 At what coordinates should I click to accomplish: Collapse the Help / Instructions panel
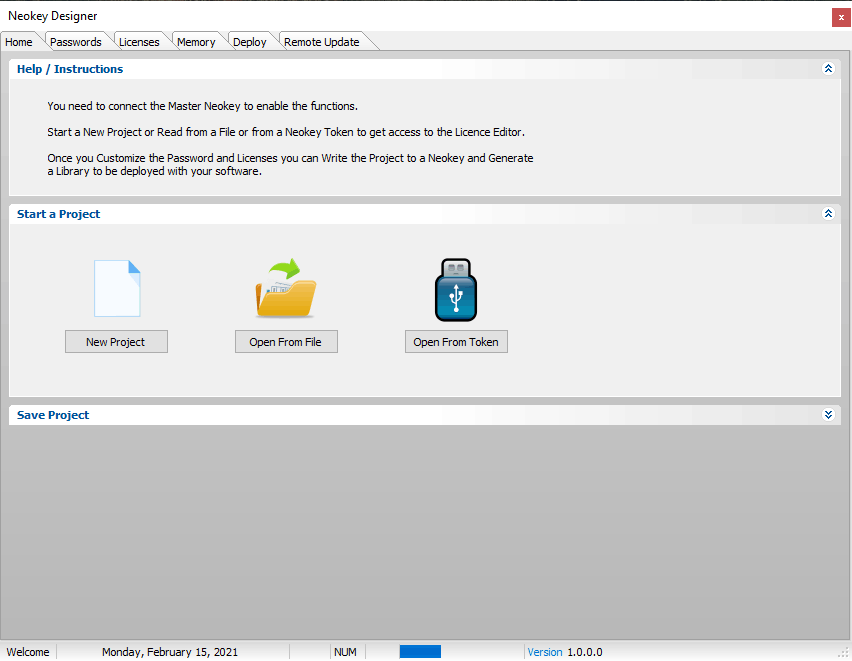[x=827, y=69]
